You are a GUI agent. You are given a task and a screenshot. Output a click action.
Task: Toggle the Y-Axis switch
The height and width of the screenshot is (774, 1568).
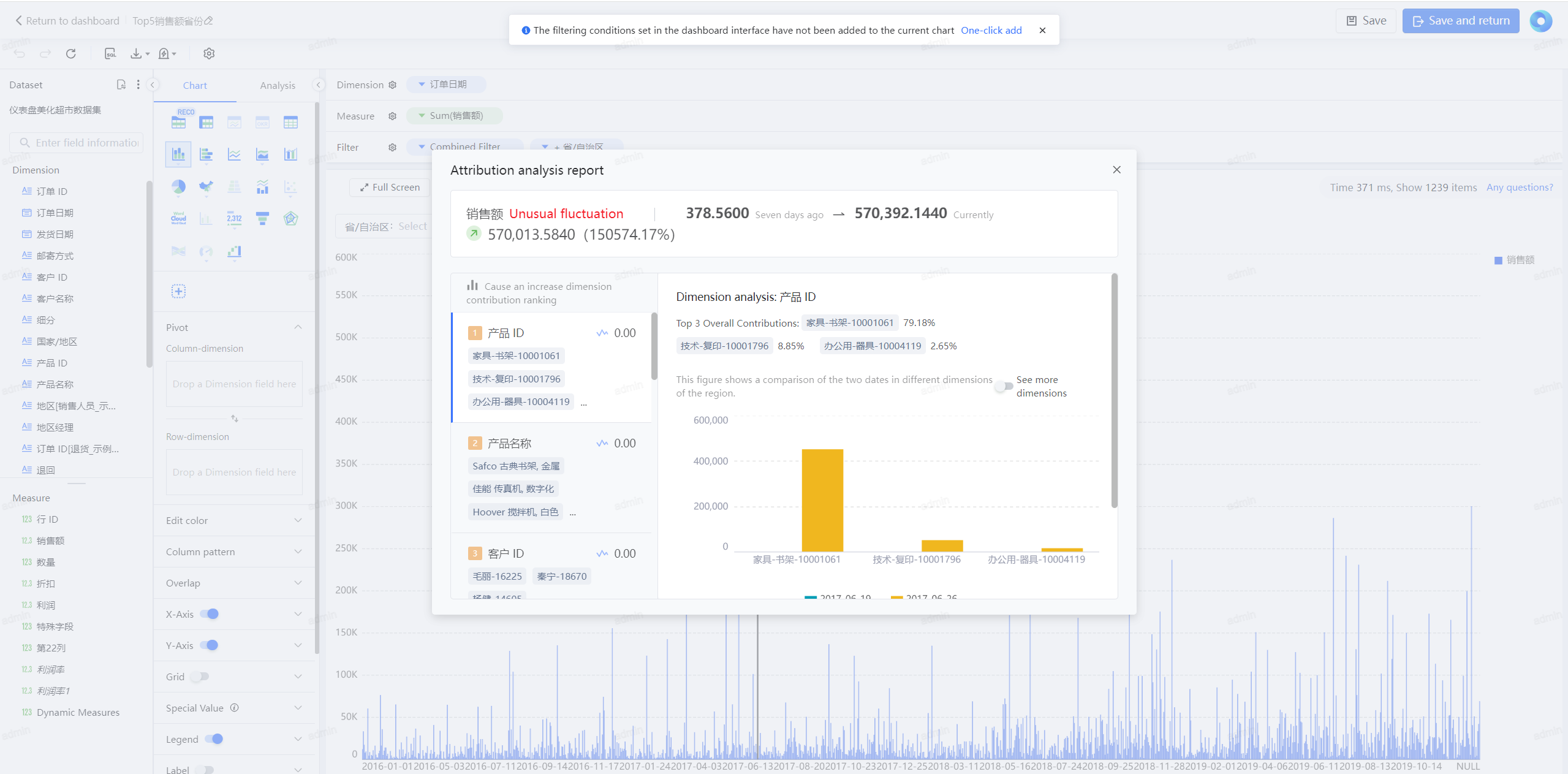[210, 645]
